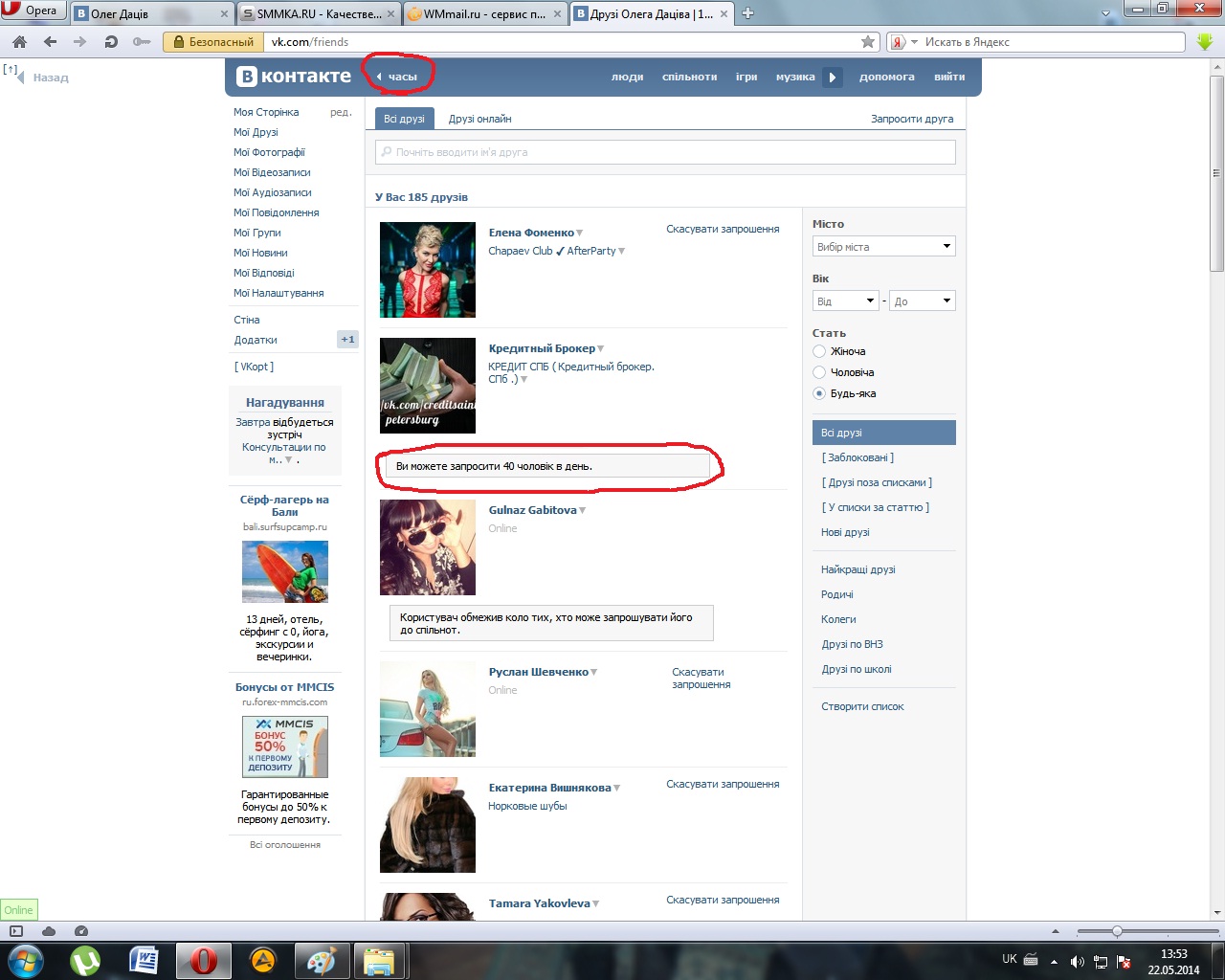Click the Opera Turbo speedometer icon
Viewport: 1225px width, 980px height.
80,931
